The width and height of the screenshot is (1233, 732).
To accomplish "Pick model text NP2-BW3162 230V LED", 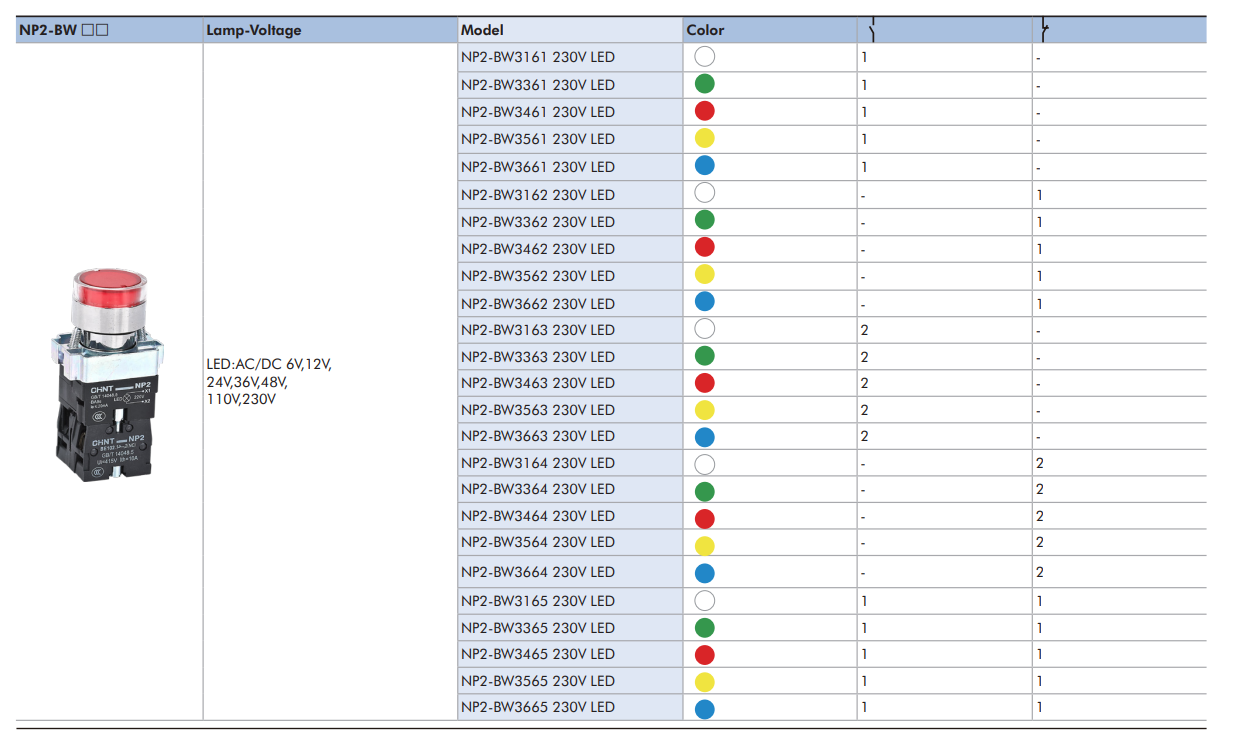I will click(x=538, y=195).
